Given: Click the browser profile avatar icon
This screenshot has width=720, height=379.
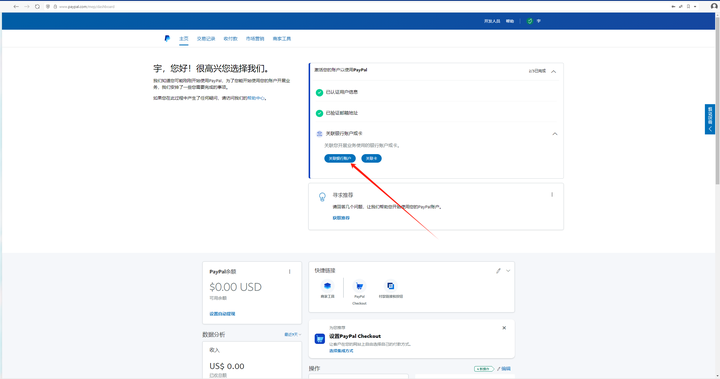Looking at the screenshot, I should [714, 6].
